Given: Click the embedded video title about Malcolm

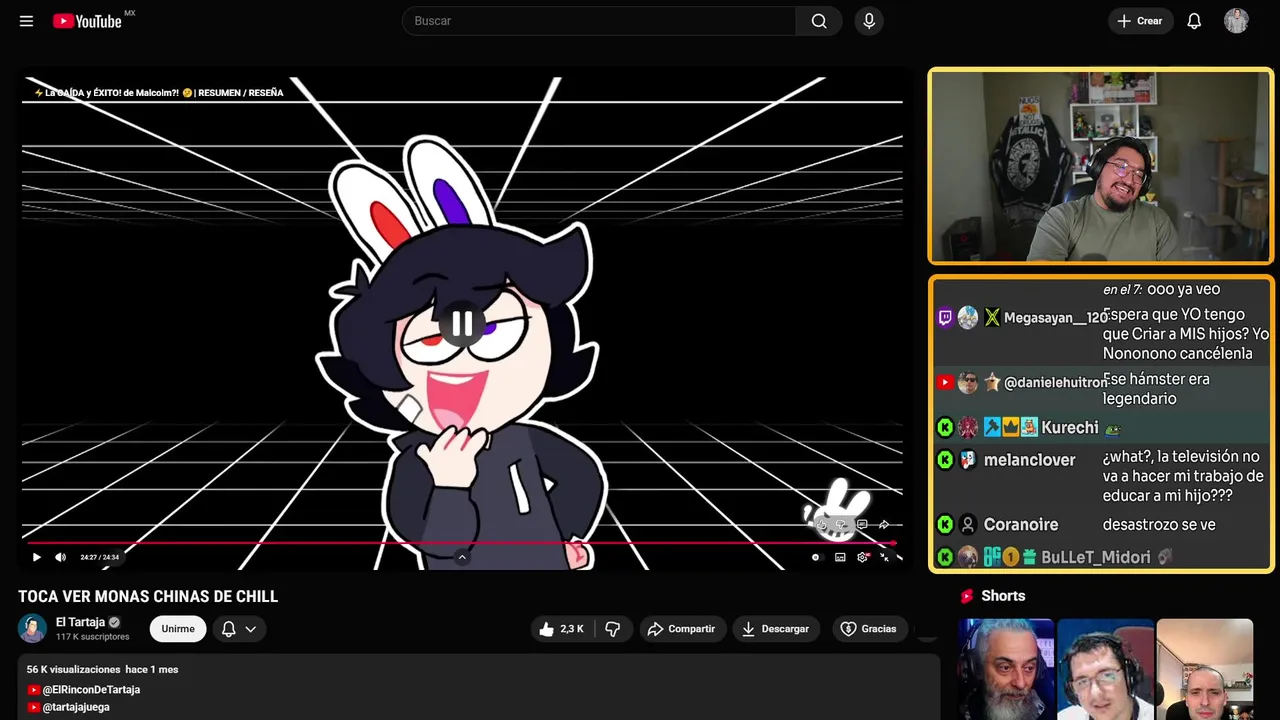Looking at the screenshot, I should click(x=159, y=93).
